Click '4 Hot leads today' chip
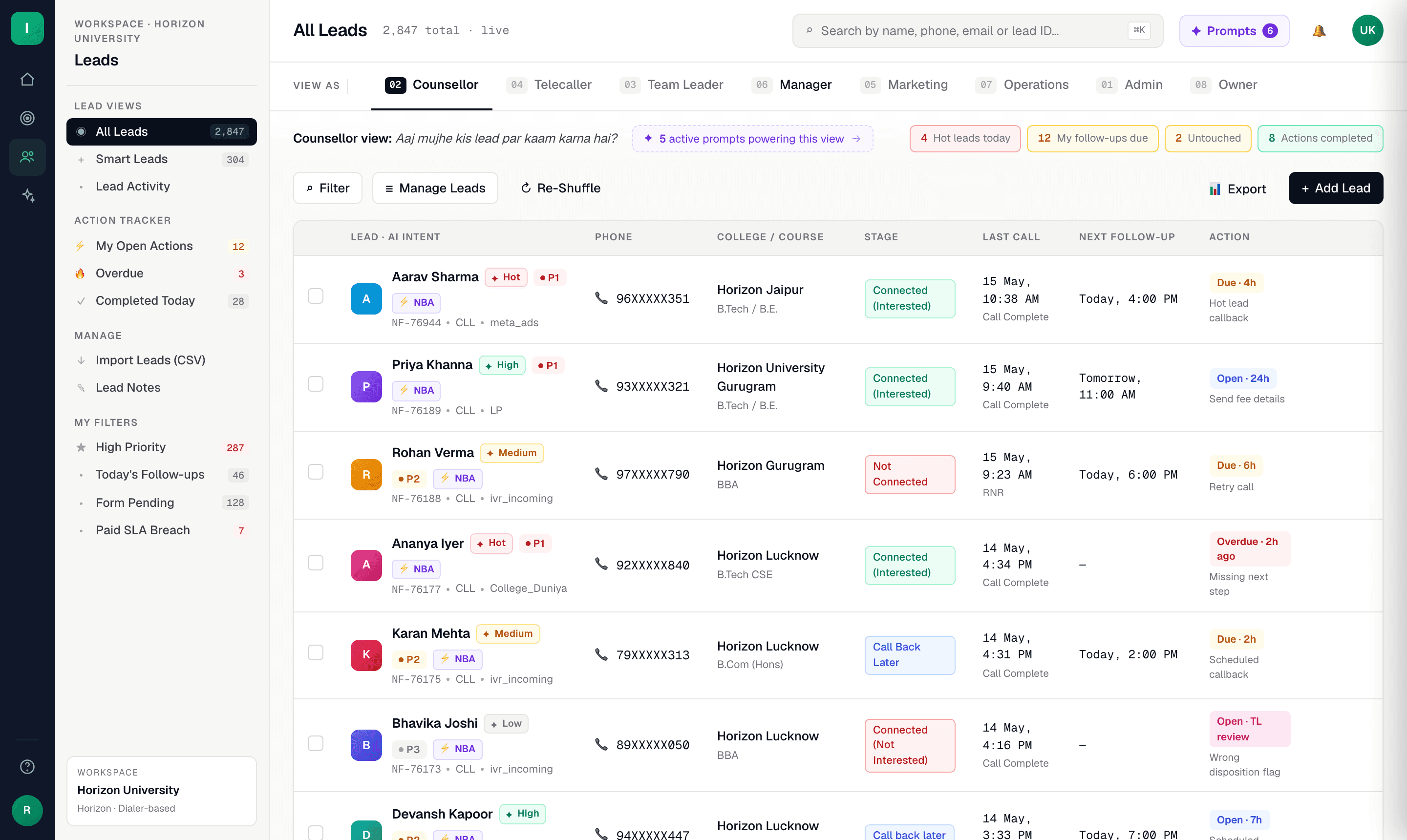Screen dimensions: 1407x840 [965, 138]
